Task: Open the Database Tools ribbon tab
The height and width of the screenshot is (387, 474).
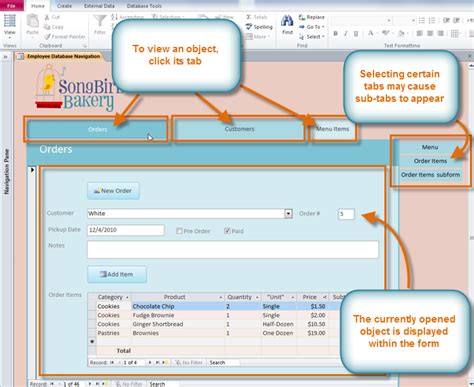Action: click(x=144, y=6)
